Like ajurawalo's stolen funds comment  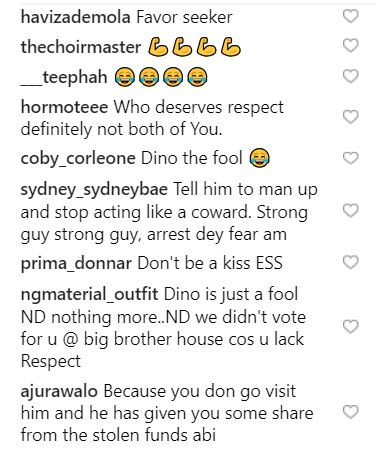pyautogui.click(x=350, y=412)
